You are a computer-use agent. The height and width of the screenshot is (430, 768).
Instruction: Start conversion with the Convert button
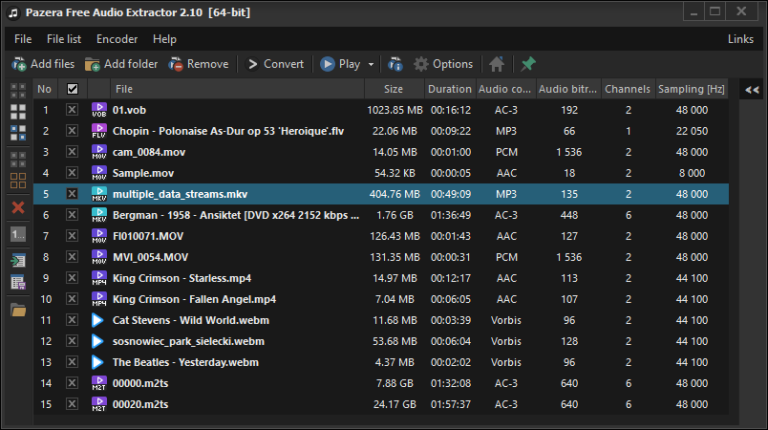pos(275,64)
